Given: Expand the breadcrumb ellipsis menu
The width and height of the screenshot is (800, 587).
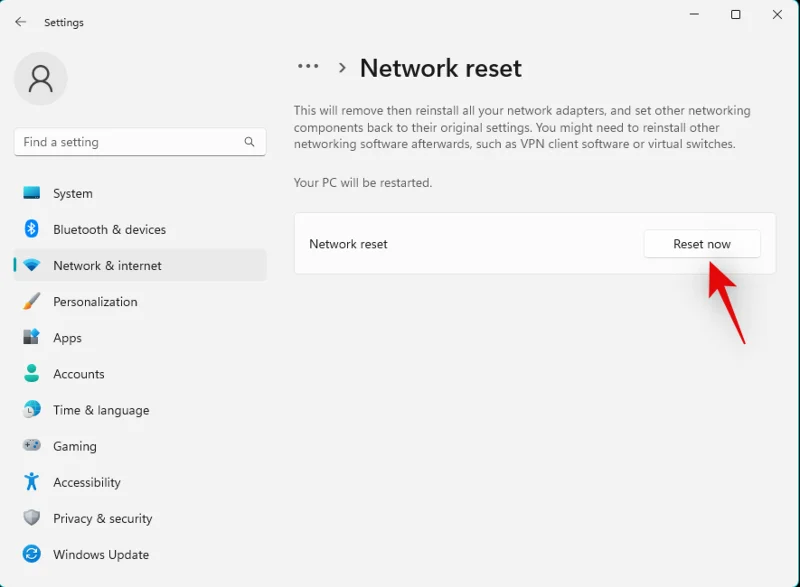Looking at the screenshot, I should point(308,67).
